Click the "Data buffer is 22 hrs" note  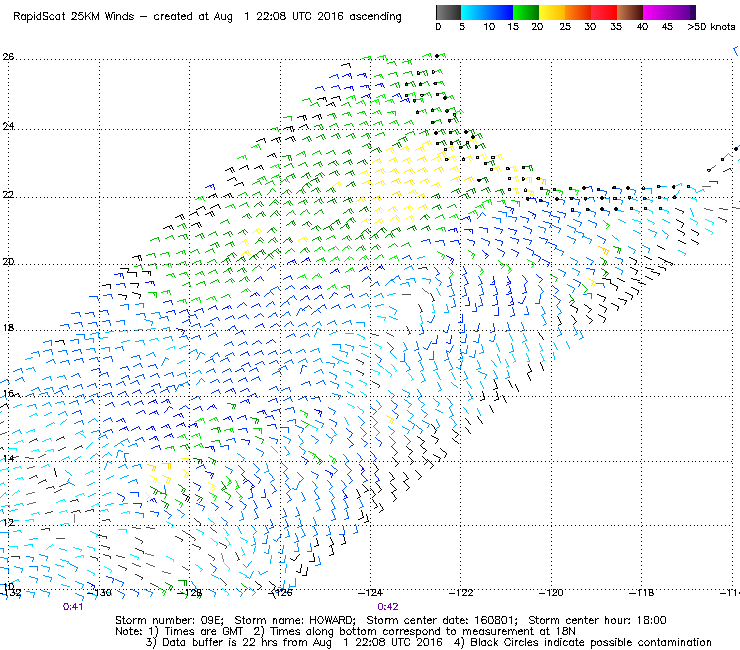[219, 643]
